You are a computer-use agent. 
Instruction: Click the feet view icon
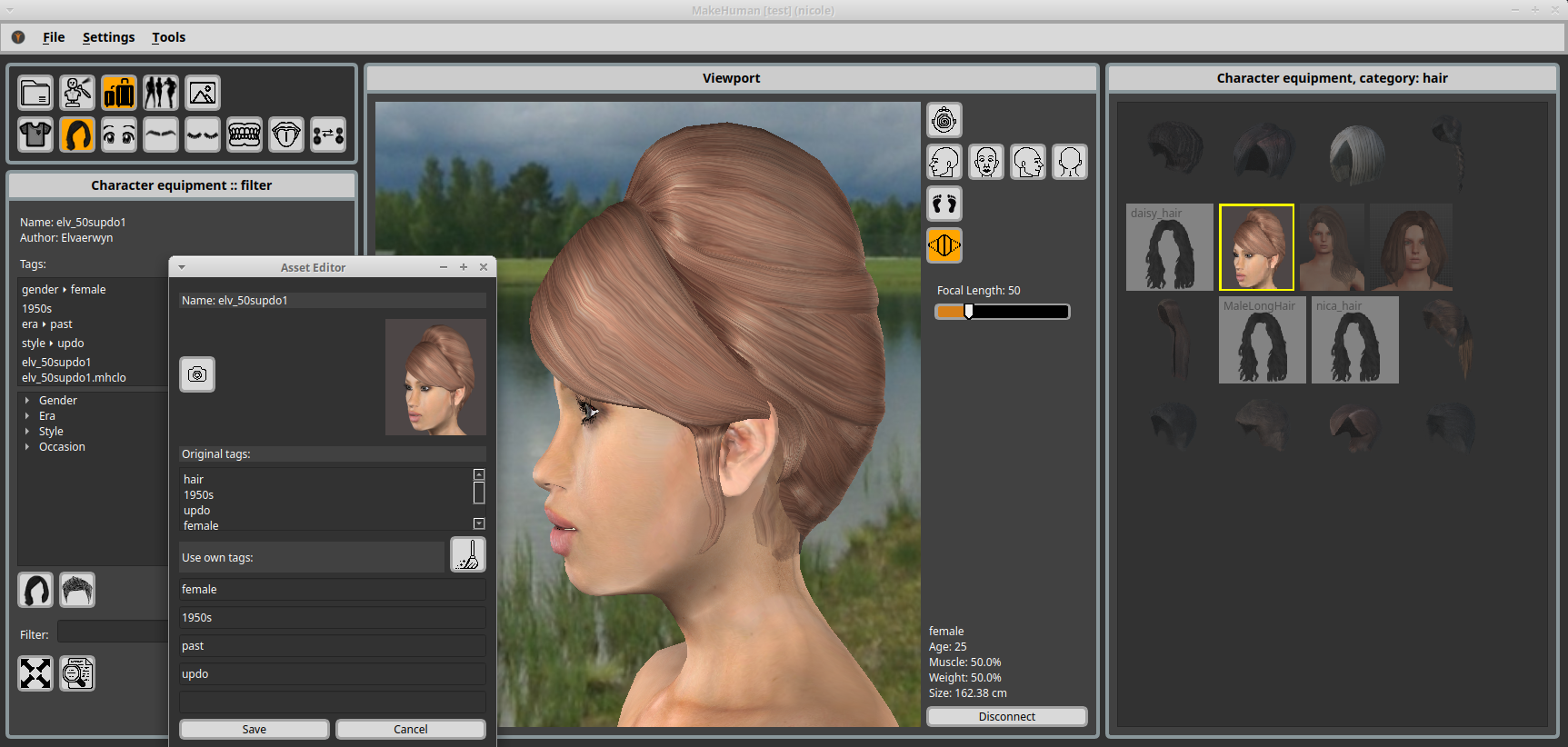click(944, 204)
